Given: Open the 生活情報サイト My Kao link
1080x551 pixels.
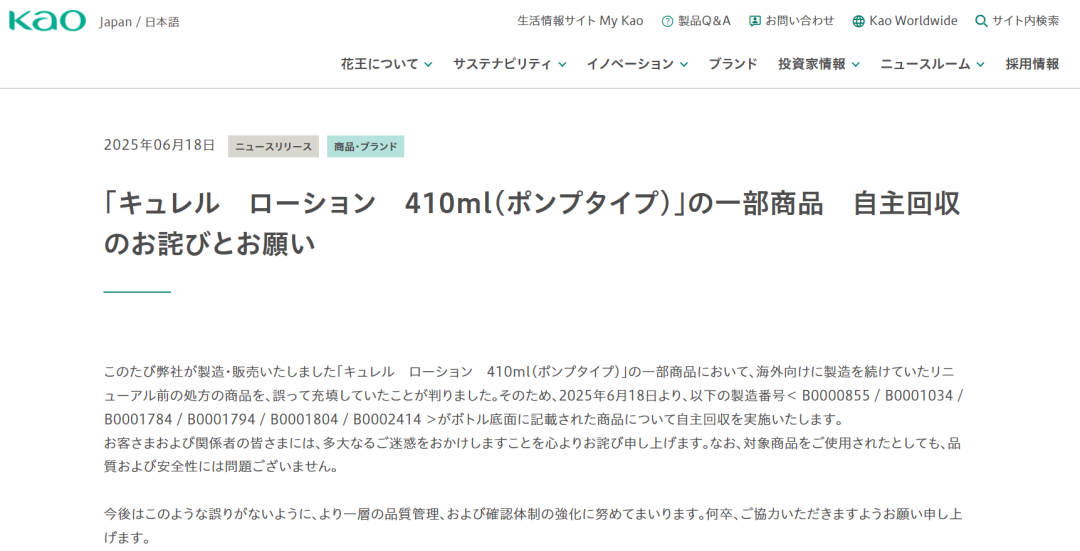Looking at the screenshot, I should click(580, 21).
